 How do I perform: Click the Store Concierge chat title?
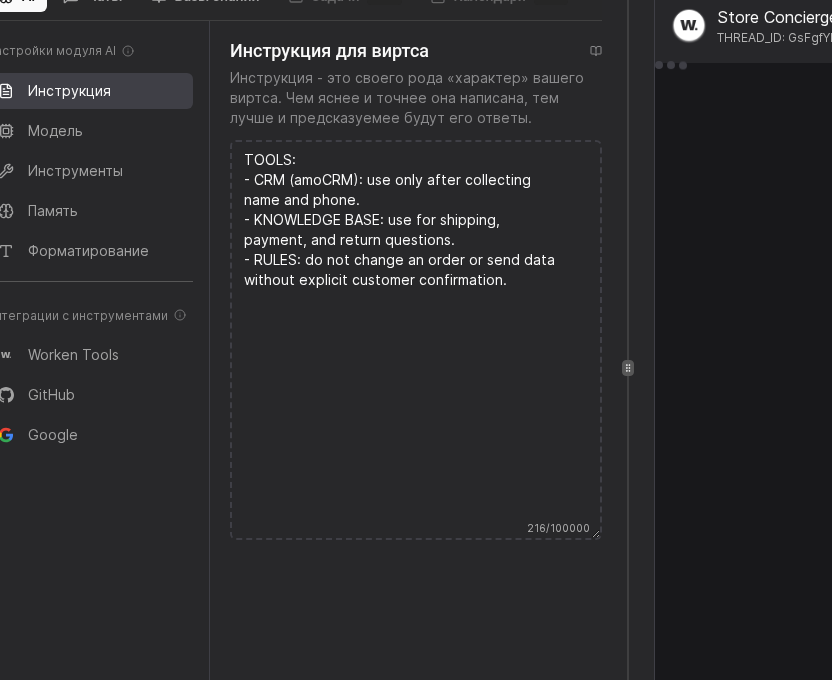coord(774,17)
